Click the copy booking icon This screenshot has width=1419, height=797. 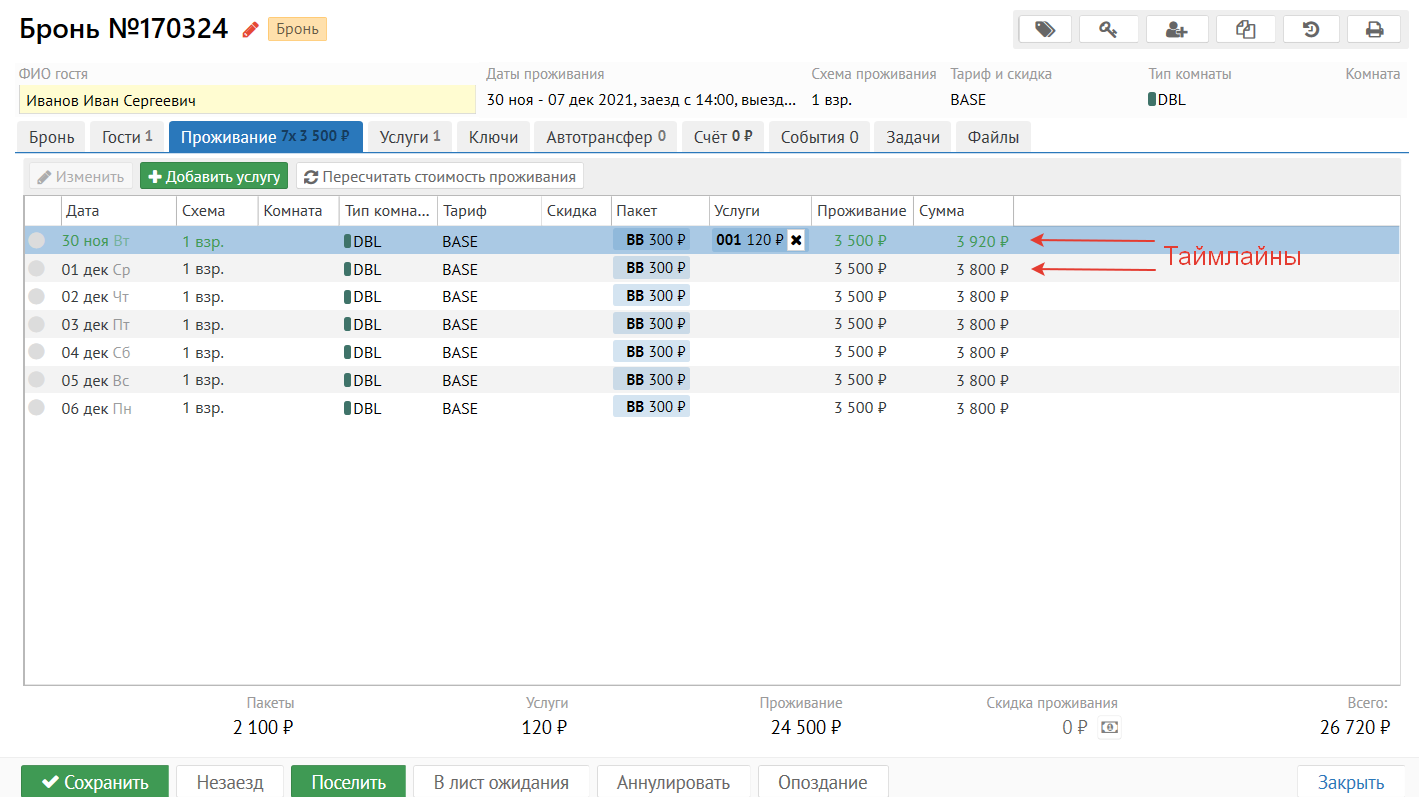(x=1245, y=29)
